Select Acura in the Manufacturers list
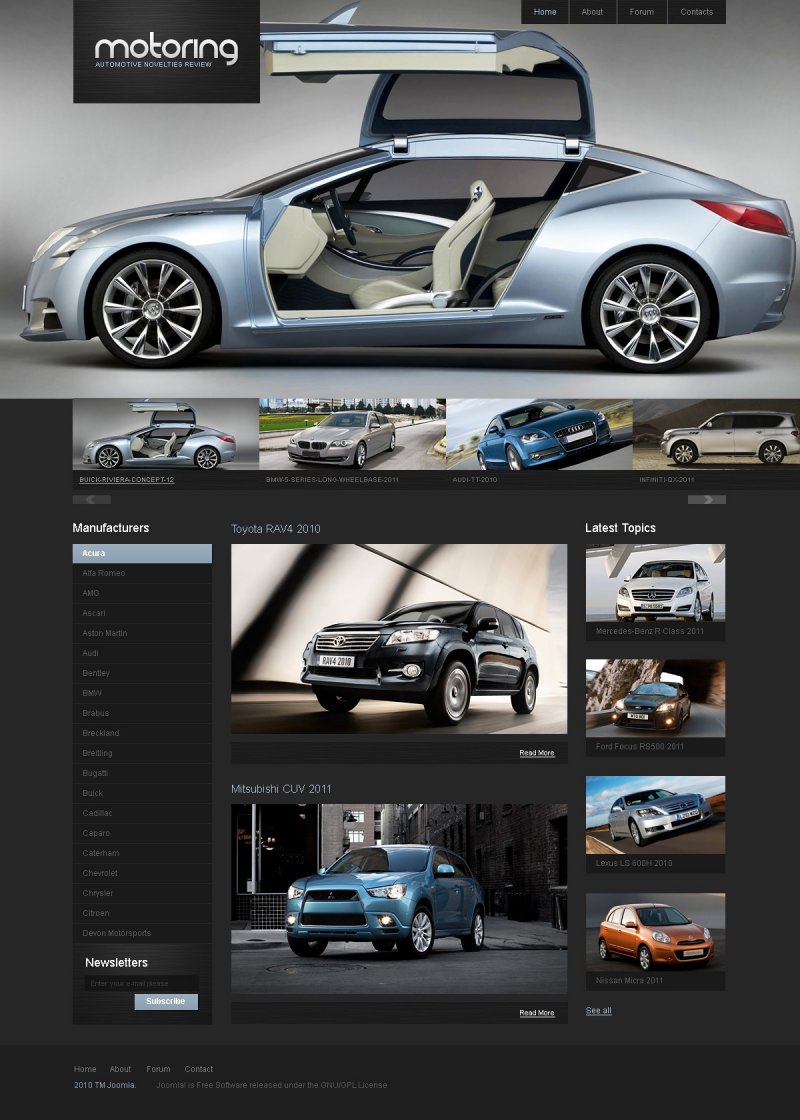The image size is (800, 1120). [142, 554]
